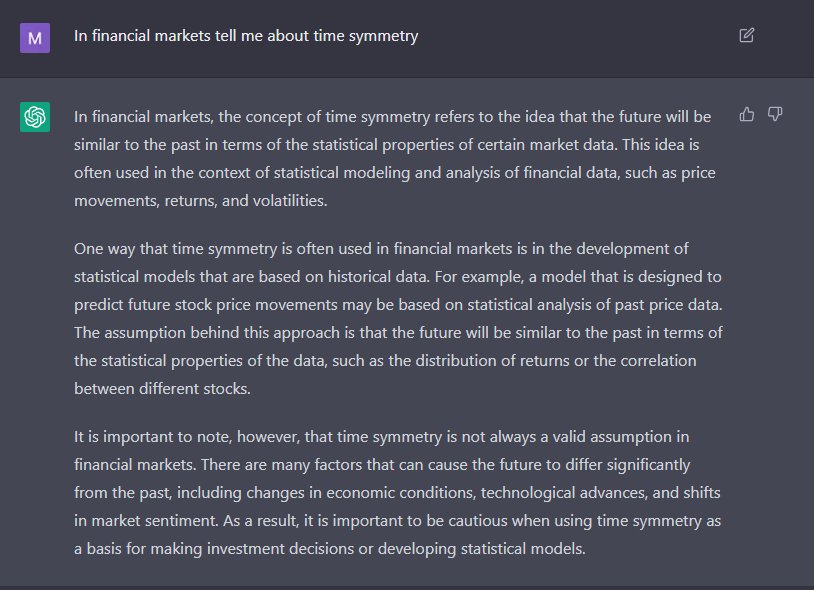Dislike the response with thumbs down
The height and width of the screenshot is (590, 814).
click(x=774, y=115)
